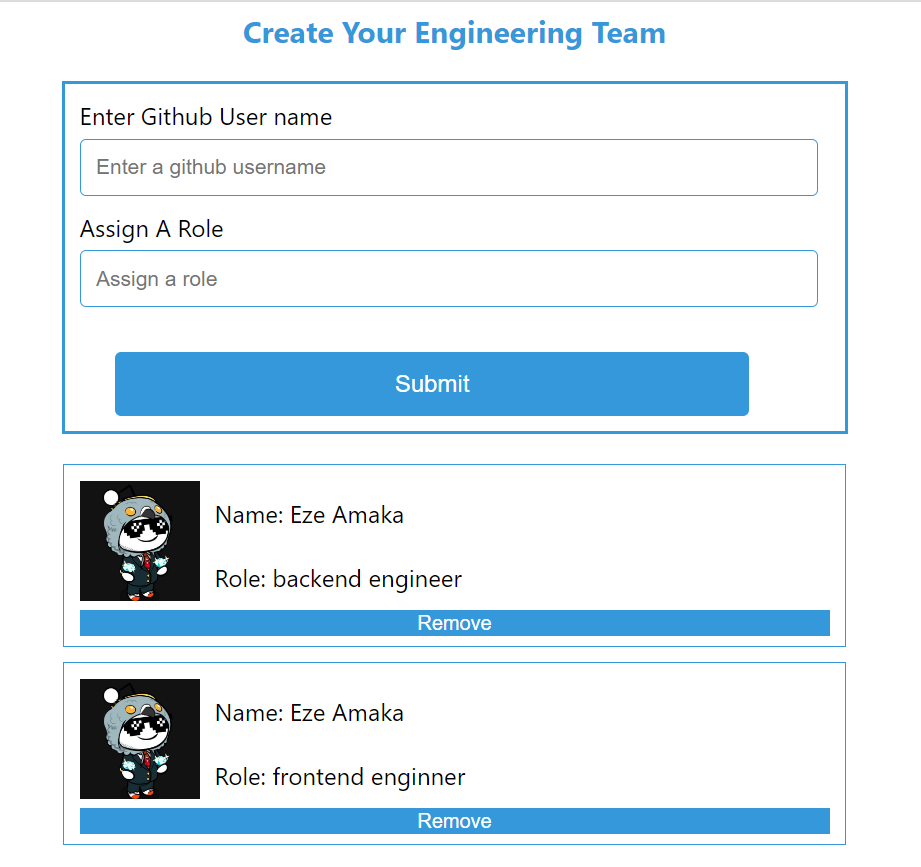Select the Assign A Role label
This screenshot has width=921, height=867.
coord(151,229)
